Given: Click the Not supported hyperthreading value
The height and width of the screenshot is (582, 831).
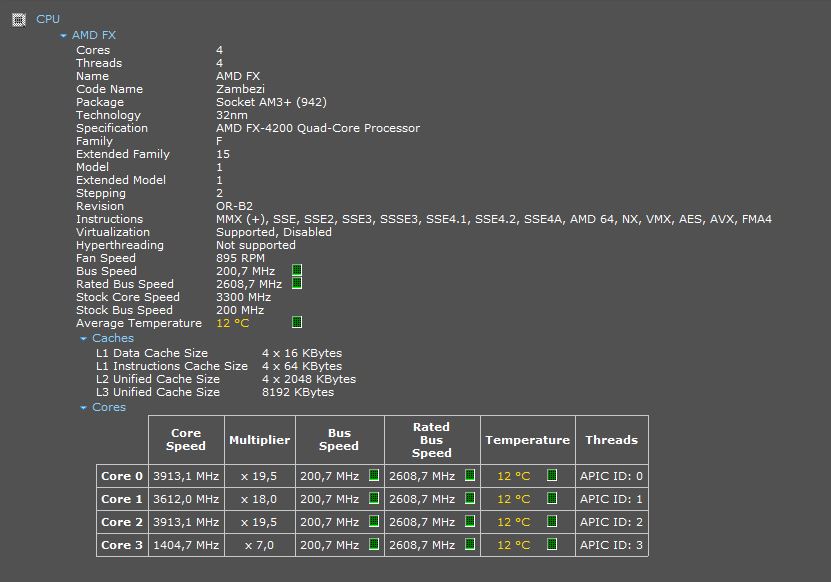Looking at the screenshot, I should 255,245.
